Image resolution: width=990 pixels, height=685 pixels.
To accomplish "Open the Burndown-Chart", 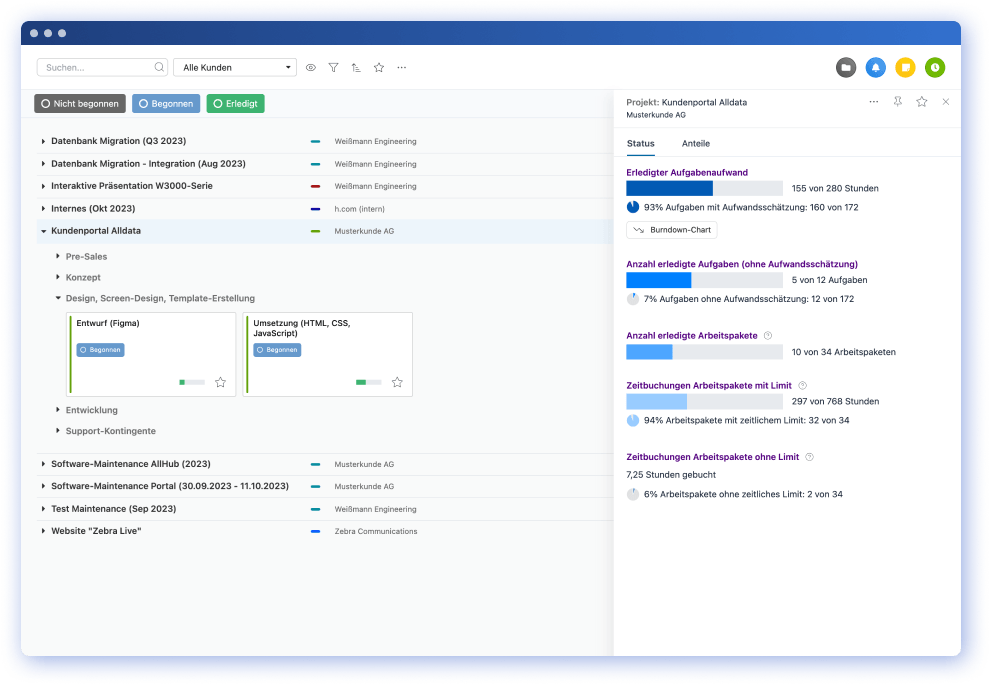I will coord(672,230).
